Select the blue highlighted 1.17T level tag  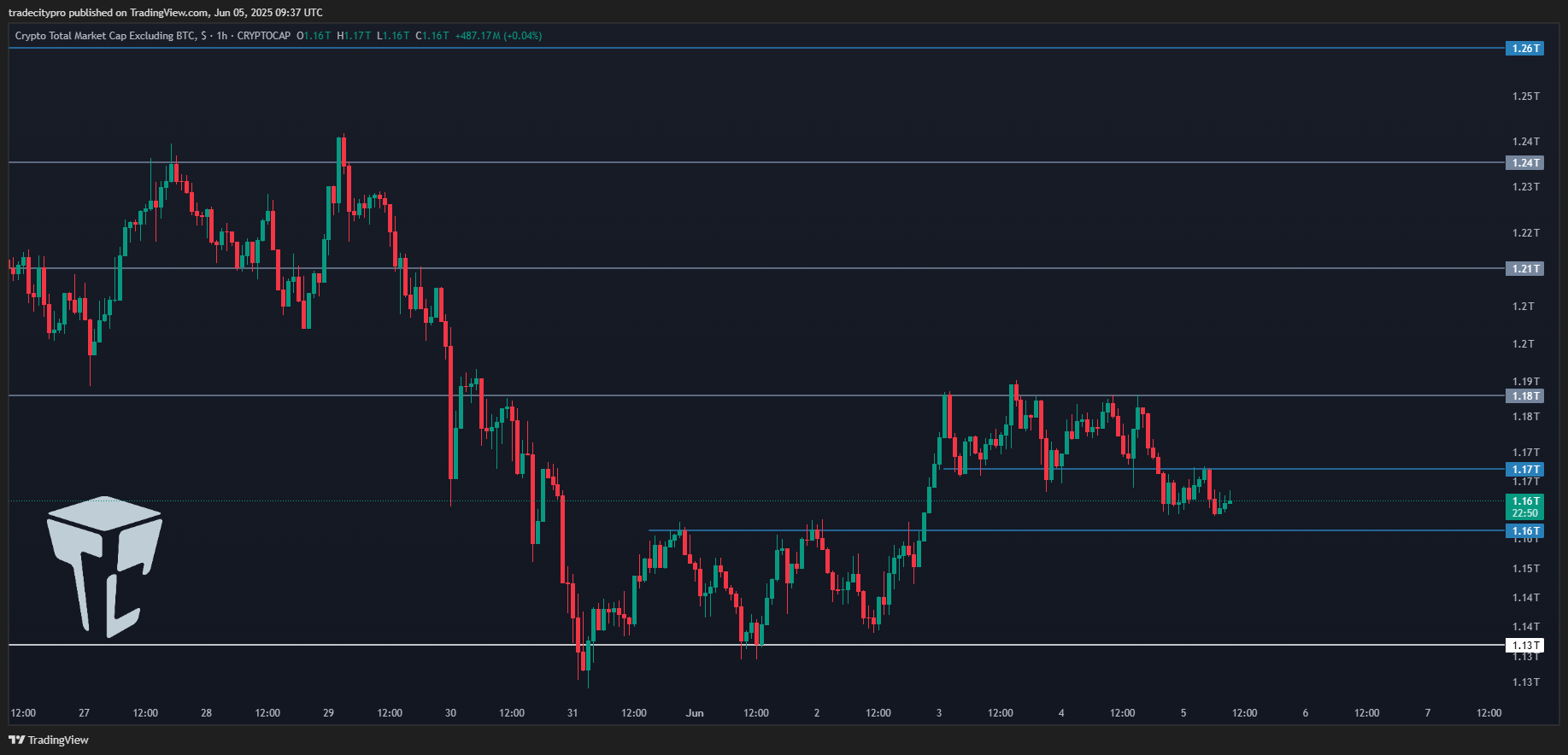1524,469
